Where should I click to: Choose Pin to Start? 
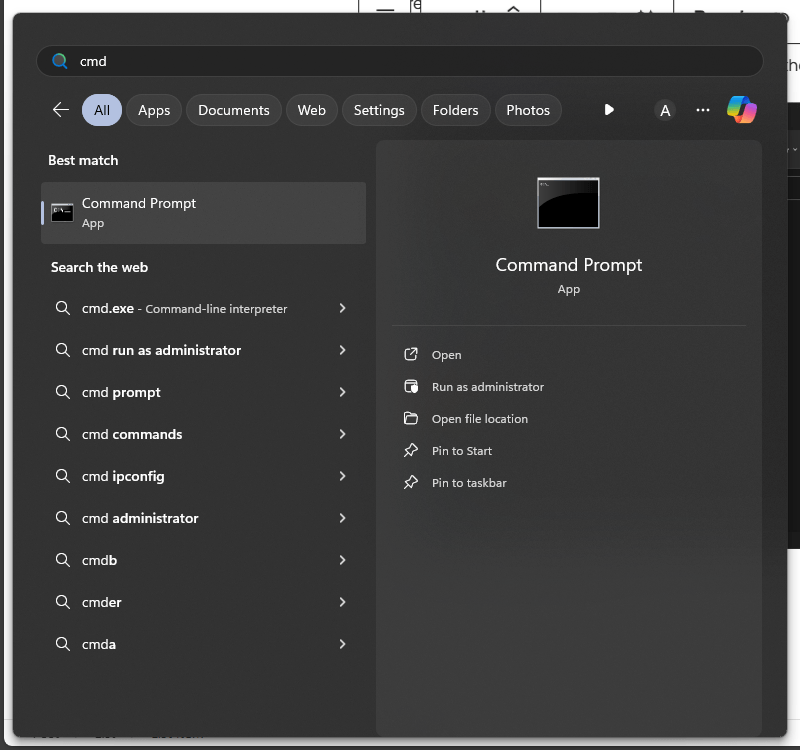point(462,451)
